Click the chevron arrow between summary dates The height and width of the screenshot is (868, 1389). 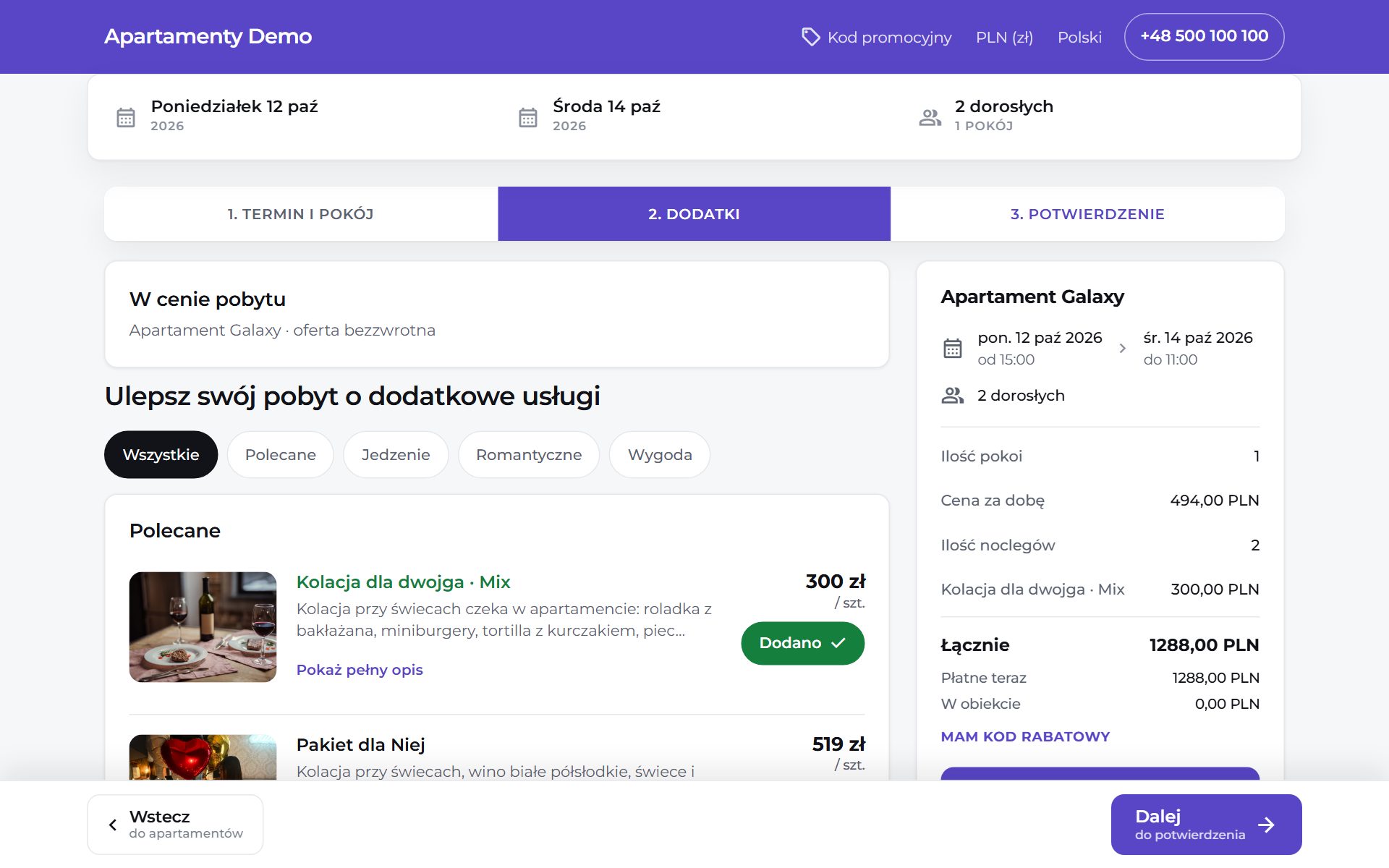coord(1123,349)
